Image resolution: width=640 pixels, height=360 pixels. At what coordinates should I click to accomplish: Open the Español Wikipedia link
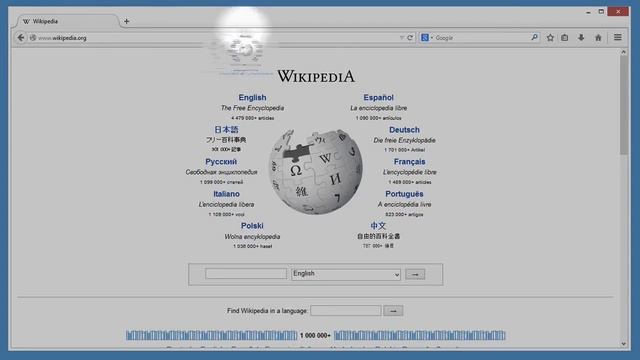(378, 98)
